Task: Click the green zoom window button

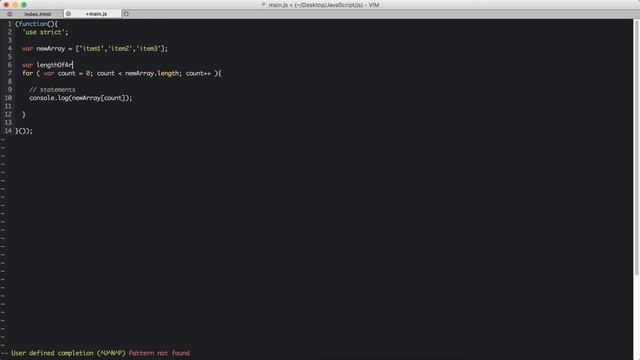Action: pos(24,5)
